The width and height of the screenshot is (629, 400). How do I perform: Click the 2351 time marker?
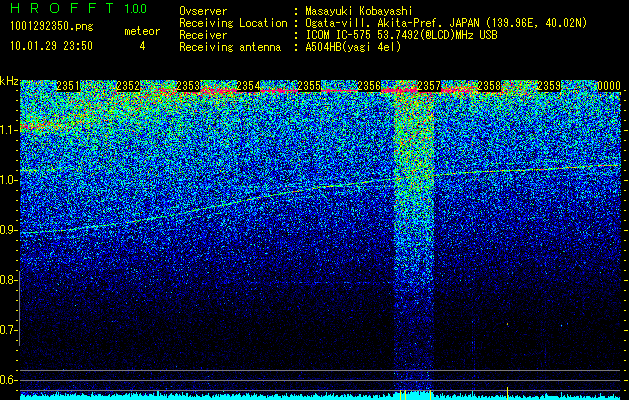(x=68, y=86)
